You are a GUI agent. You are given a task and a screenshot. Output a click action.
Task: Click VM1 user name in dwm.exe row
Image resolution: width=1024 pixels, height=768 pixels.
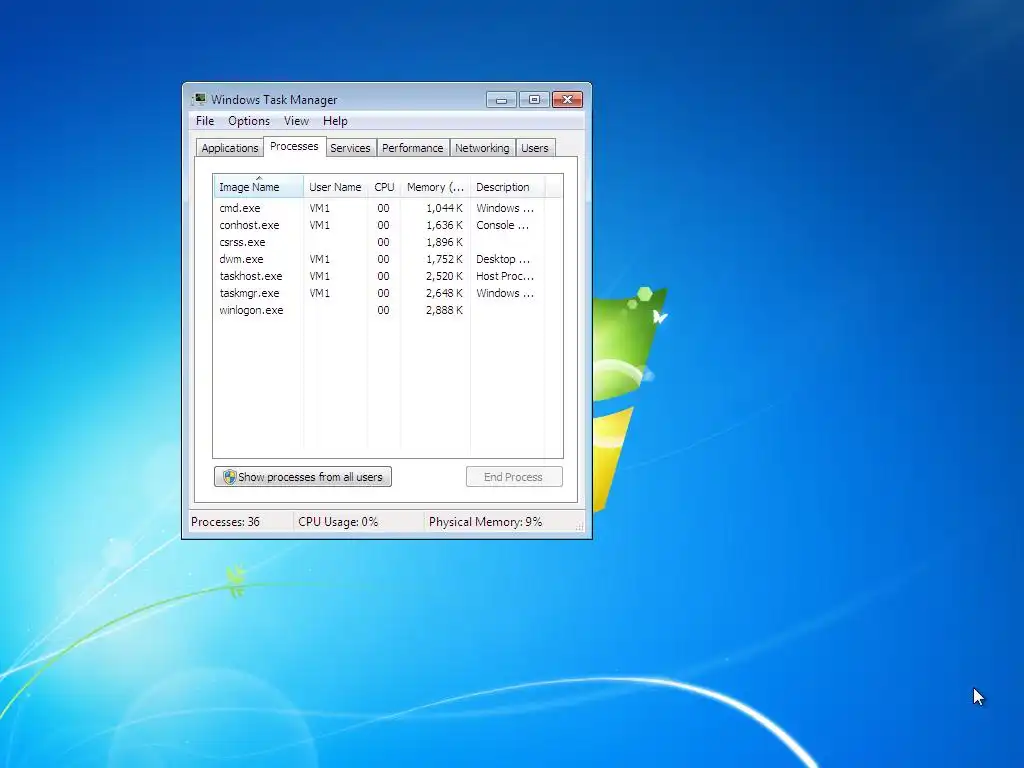319,259
